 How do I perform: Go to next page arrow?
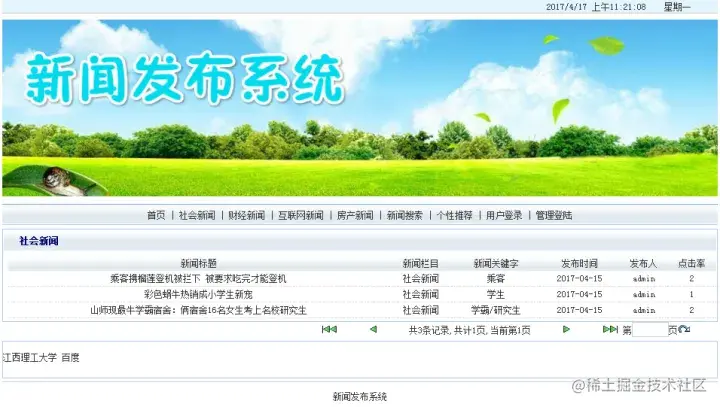point(566,329)
